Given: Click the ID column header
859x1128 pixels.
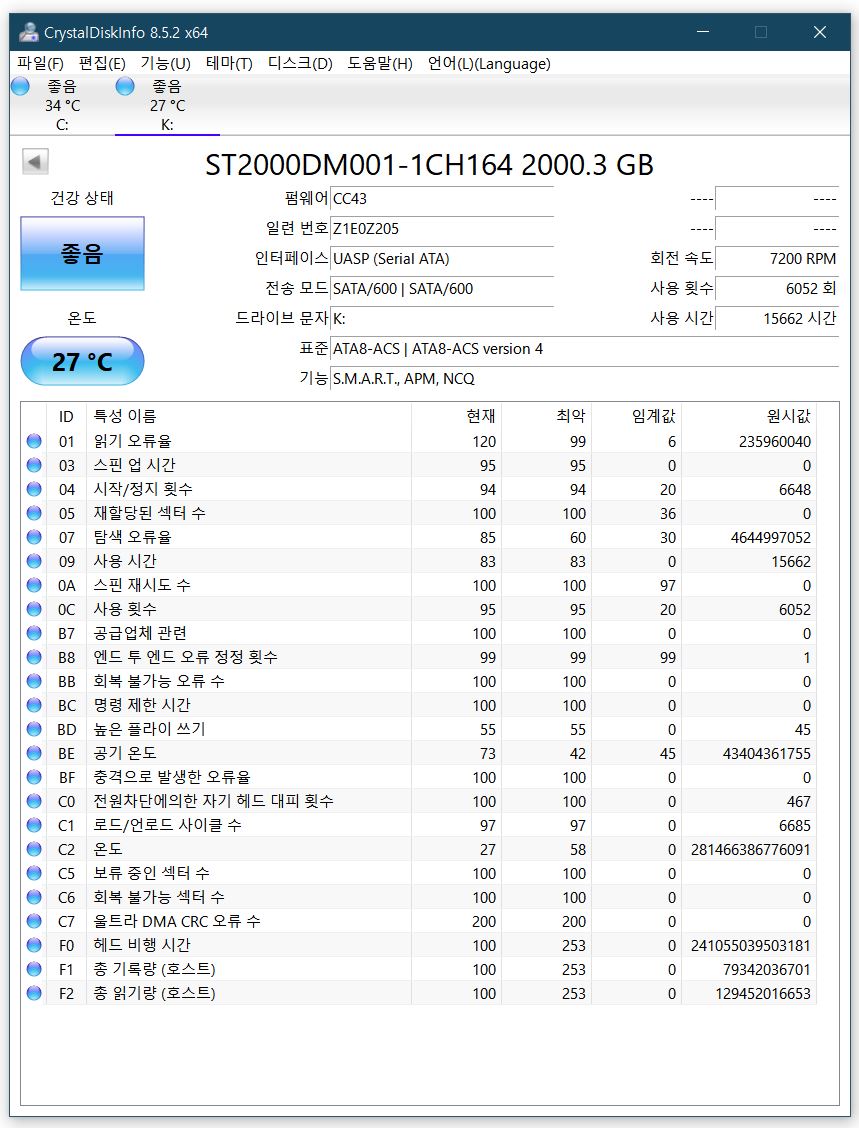Looking at the screenshot, I should click(x=66, y=416).
